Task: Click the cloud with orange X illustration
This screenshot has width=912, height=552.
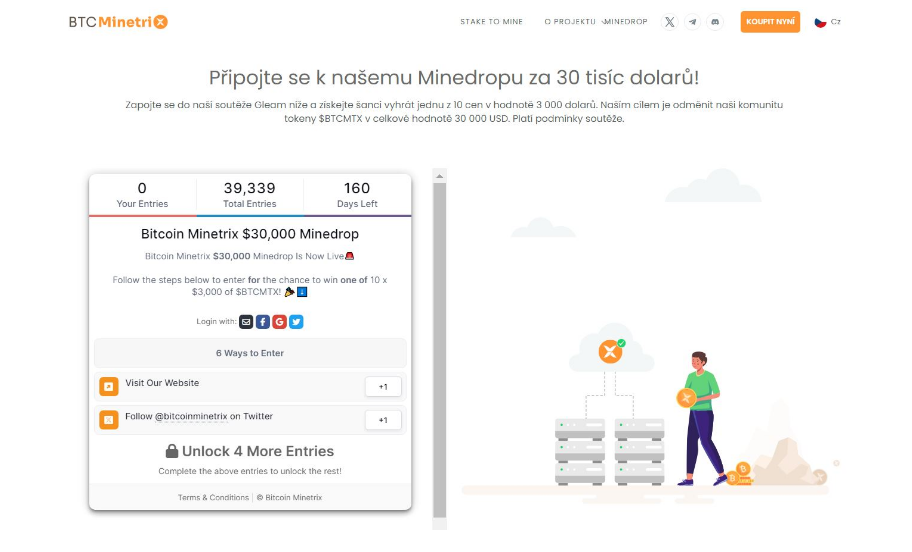Action: (x=611, y=349)
